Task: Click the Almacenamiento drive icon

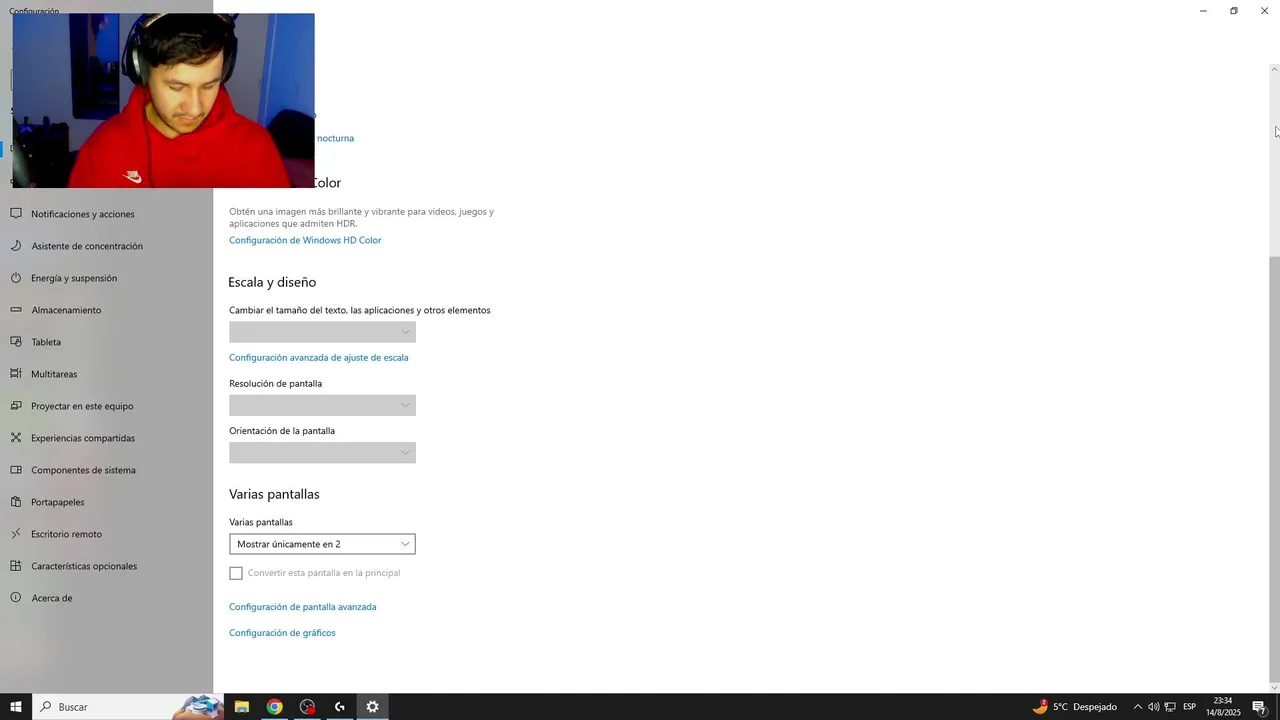Action: pos(16,310)
